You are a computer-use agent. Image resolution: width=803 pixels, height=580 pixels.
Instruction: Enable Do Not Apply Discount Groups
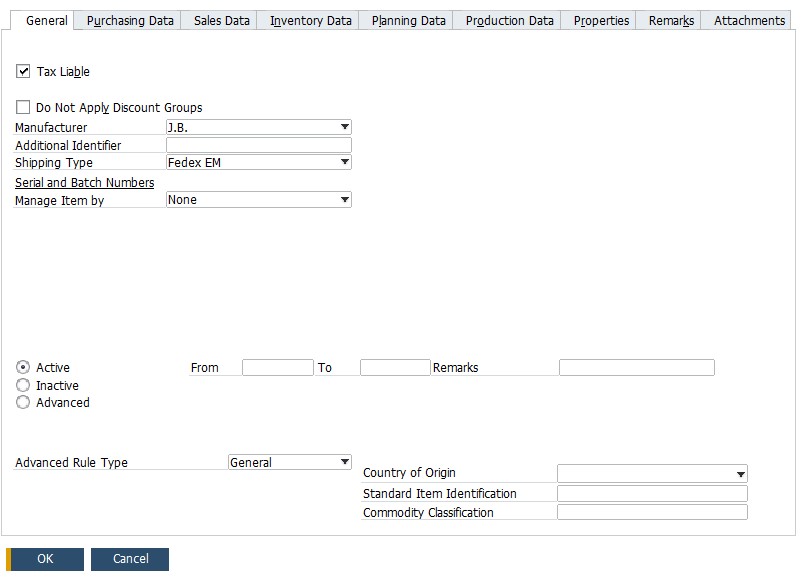click(x=21, y=107)
